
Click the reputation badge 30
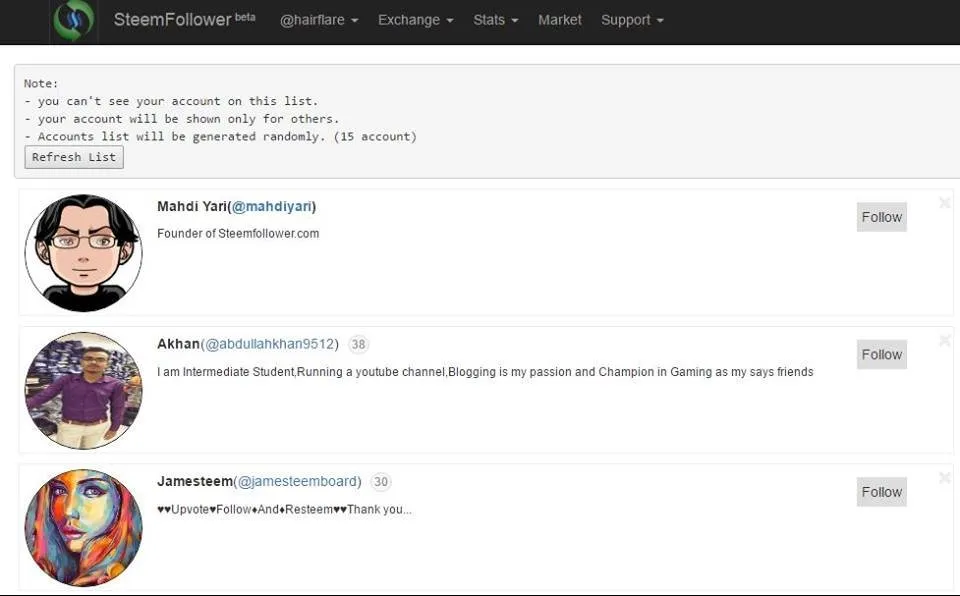[x=381, y=481]
